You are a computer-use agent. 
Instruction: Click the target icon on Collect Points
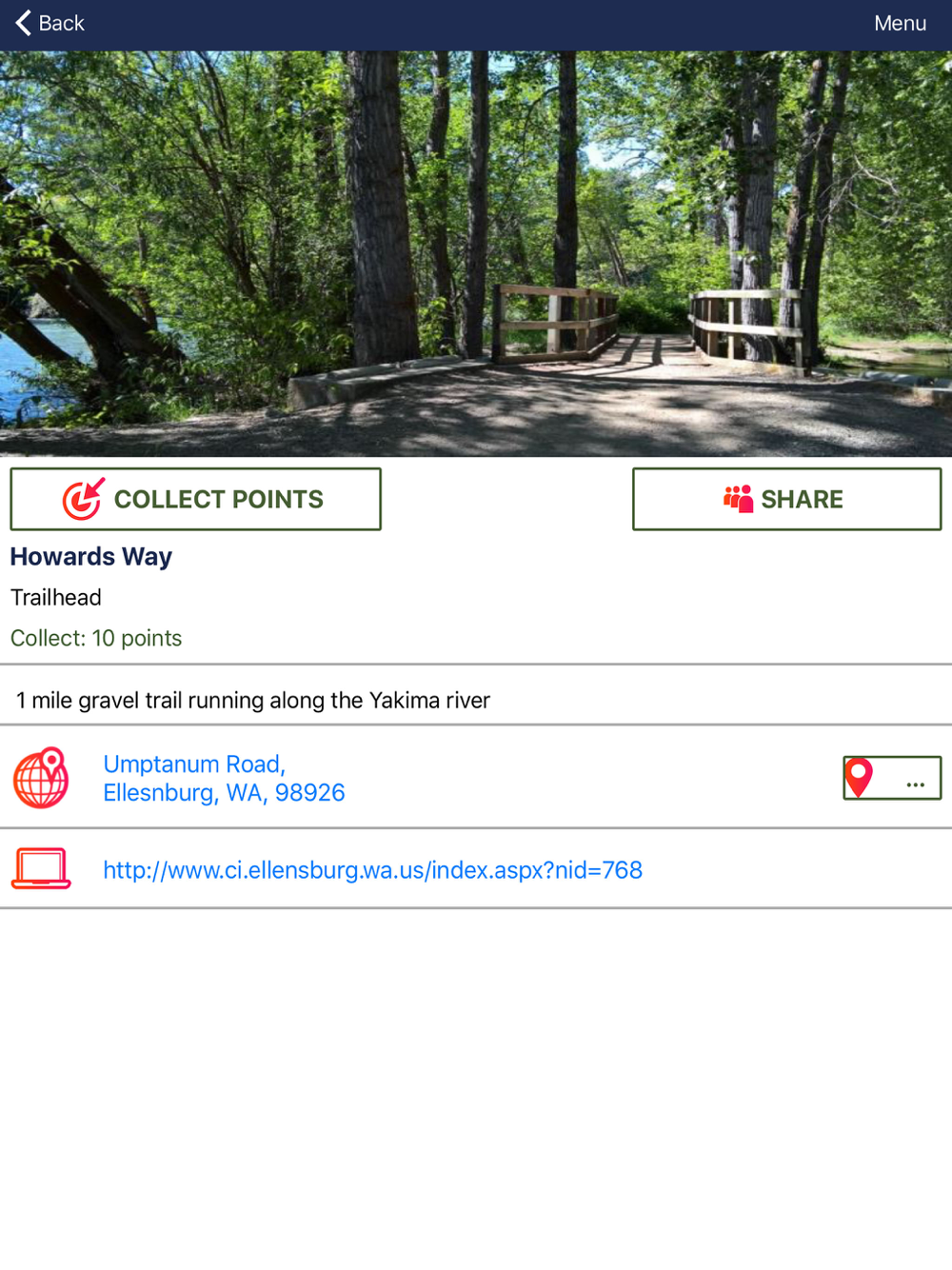(x=83, y=499)
